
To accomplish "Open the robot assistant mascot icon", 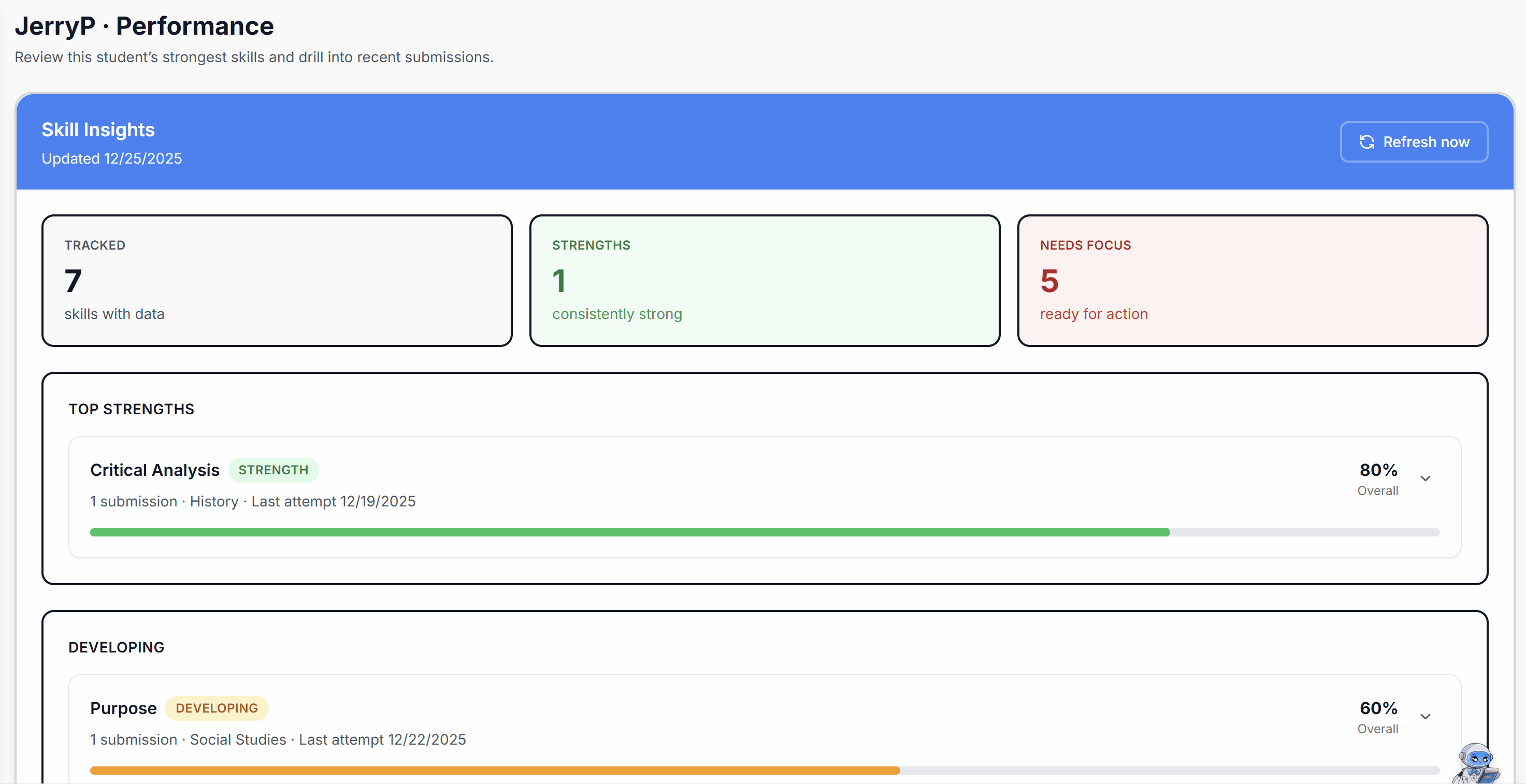I will [x=1477, y=763].
